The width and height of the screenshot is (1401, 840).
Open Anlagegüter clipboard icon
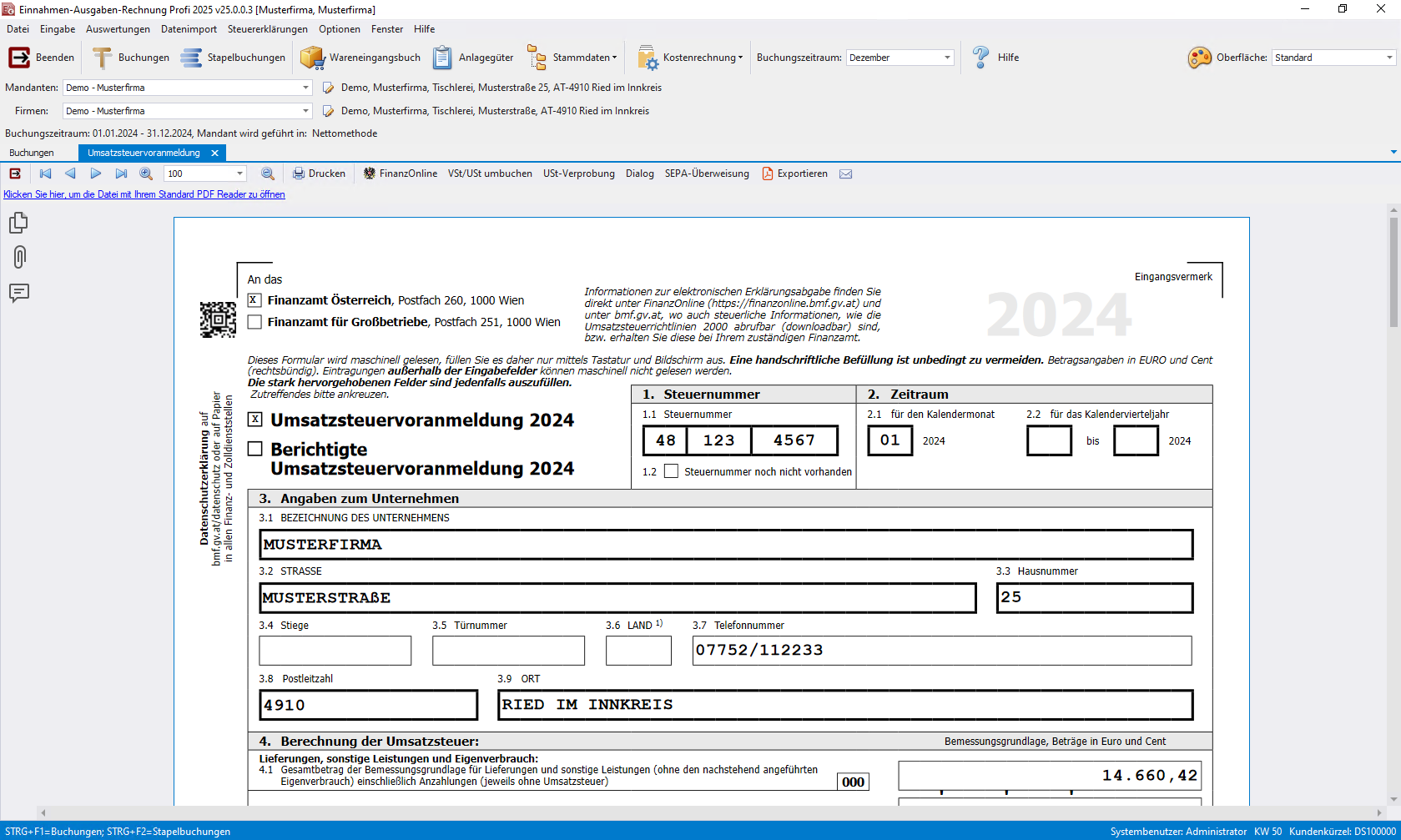tap(442, 58)
